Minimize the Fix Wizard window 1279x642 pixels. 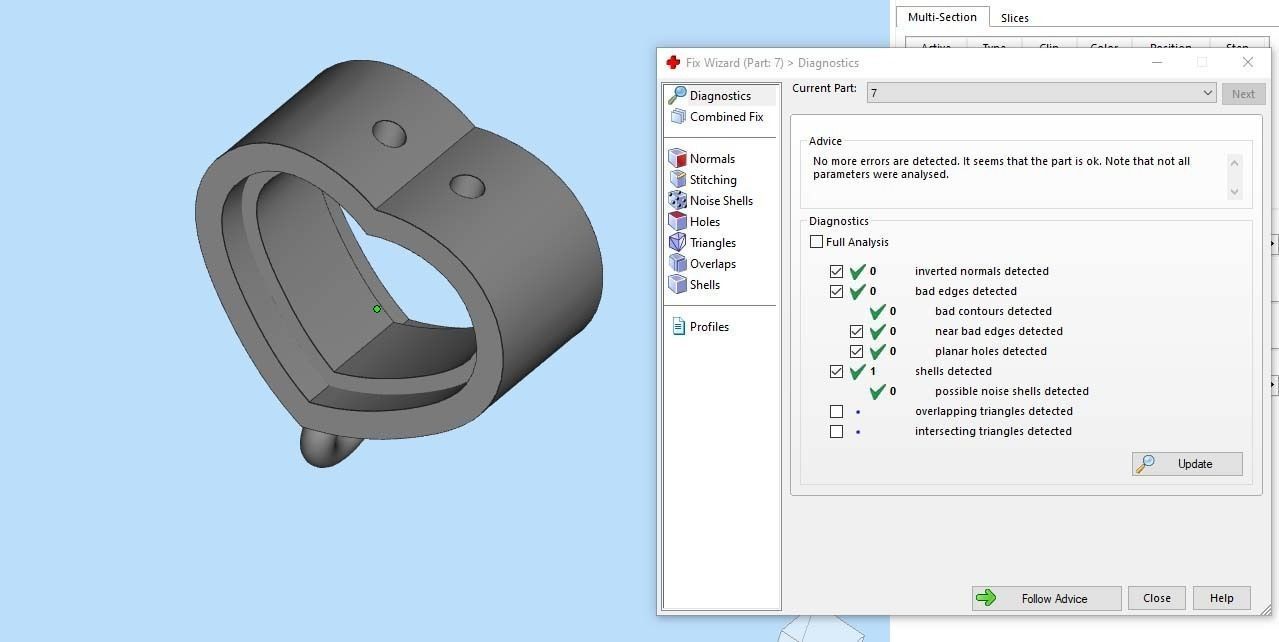click(x=1156, y=62)
